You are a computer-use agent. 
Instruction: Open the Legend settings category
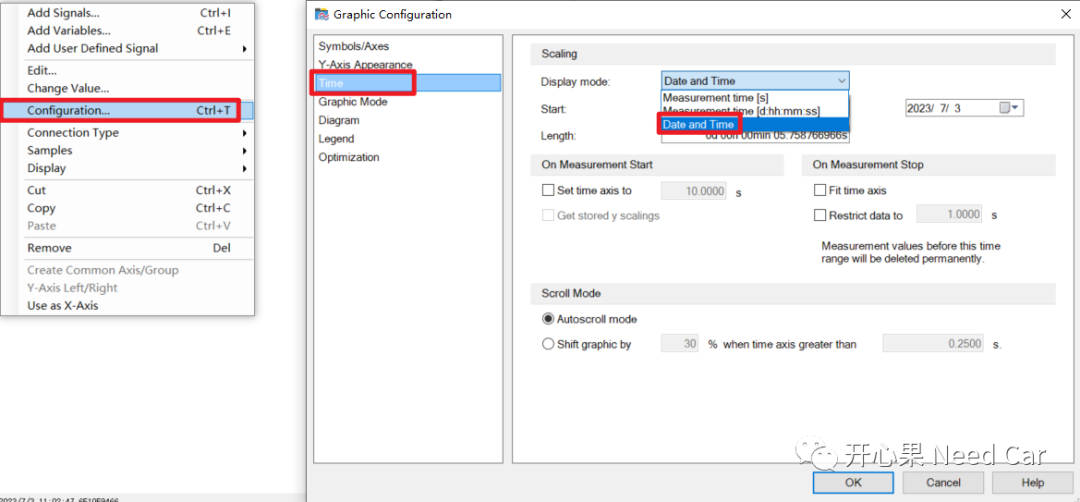coord(336,138)
